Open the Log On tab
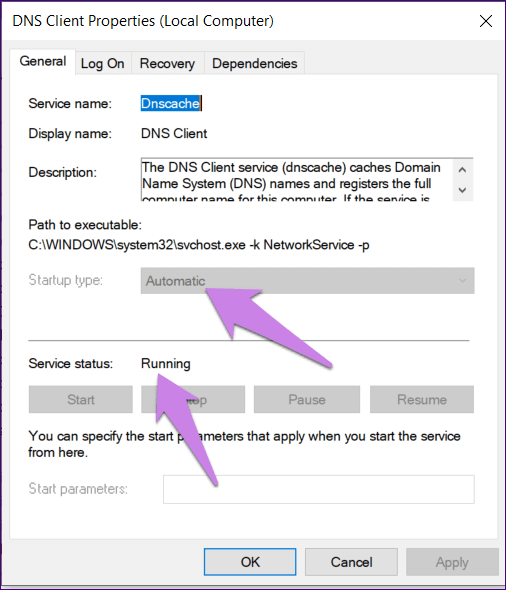The image size is (506, 590). point(103,63)
